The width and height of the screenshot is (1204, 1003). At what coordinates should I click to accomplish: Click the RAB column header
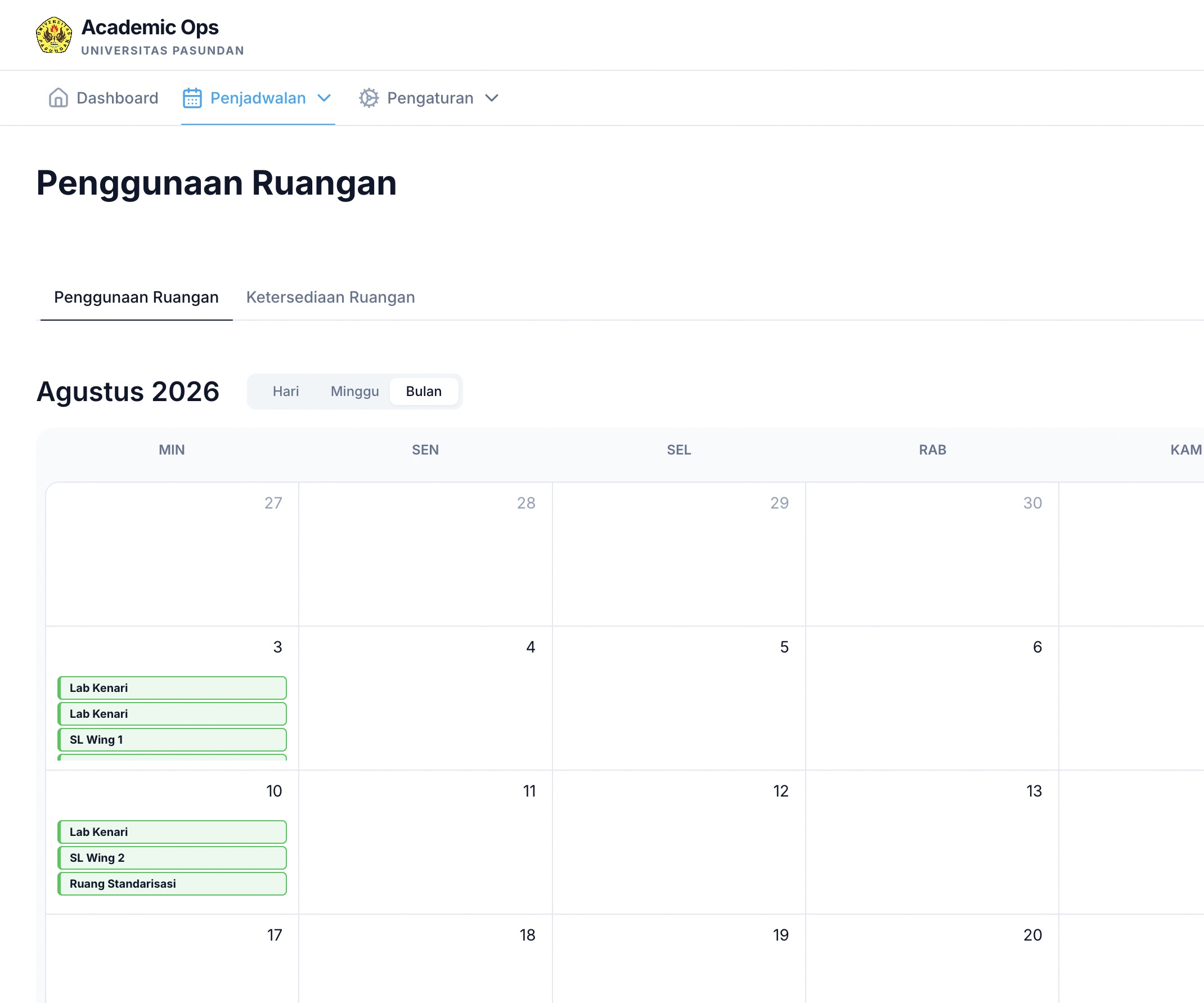point(932,450)
